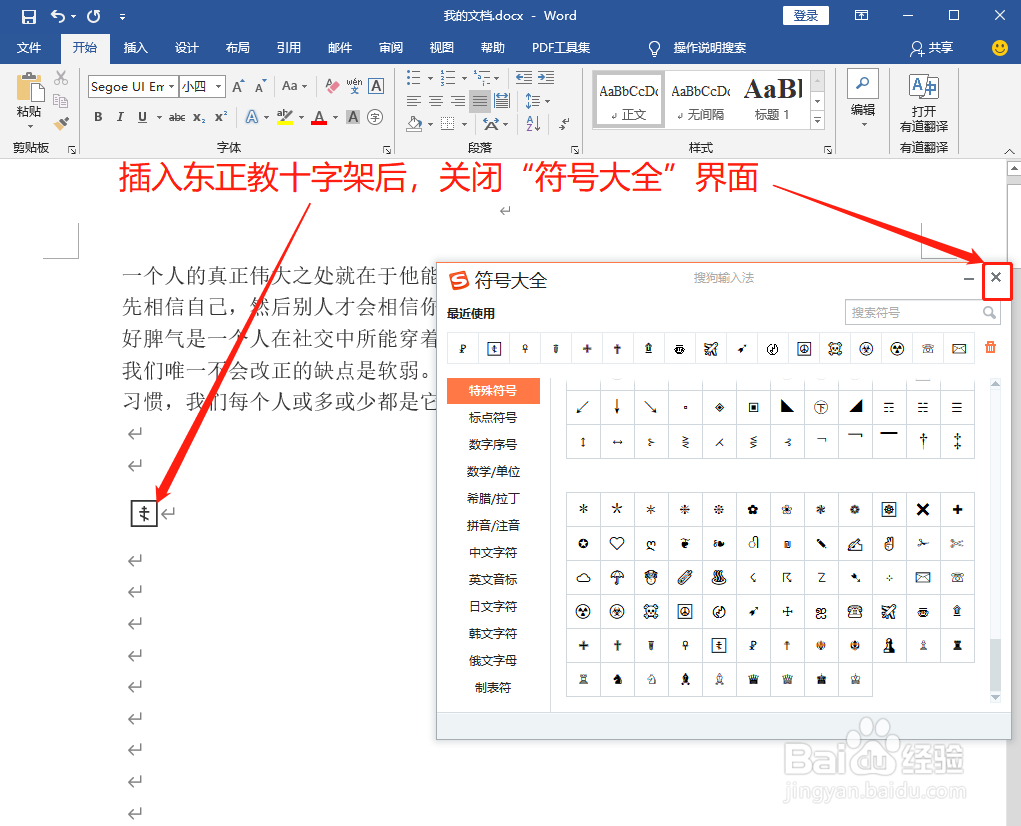
Task: Toggle underline formatting
Action: point(142,117)
